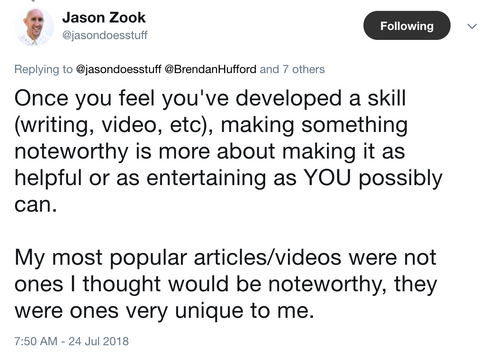Open the 7:50 AM - 24 Jul 2018 timestamp

click(71, 341)
